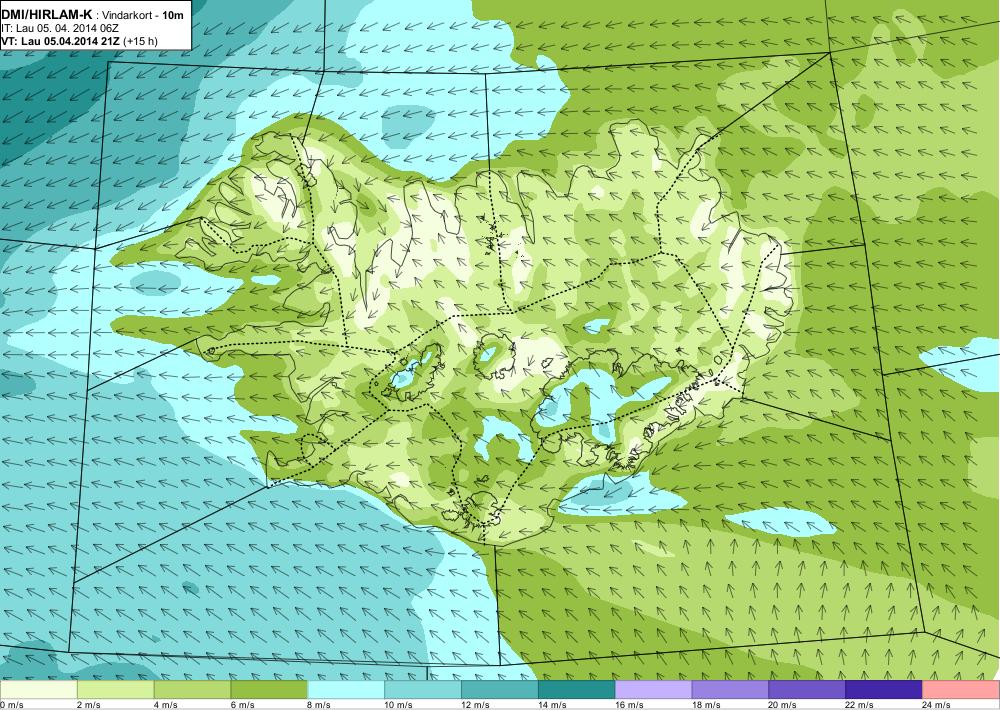Click the 0–2 m/s pale yellow legend swatch
Image resolution: width=1000 pixels, height=710 pixels.
[39, 690]
